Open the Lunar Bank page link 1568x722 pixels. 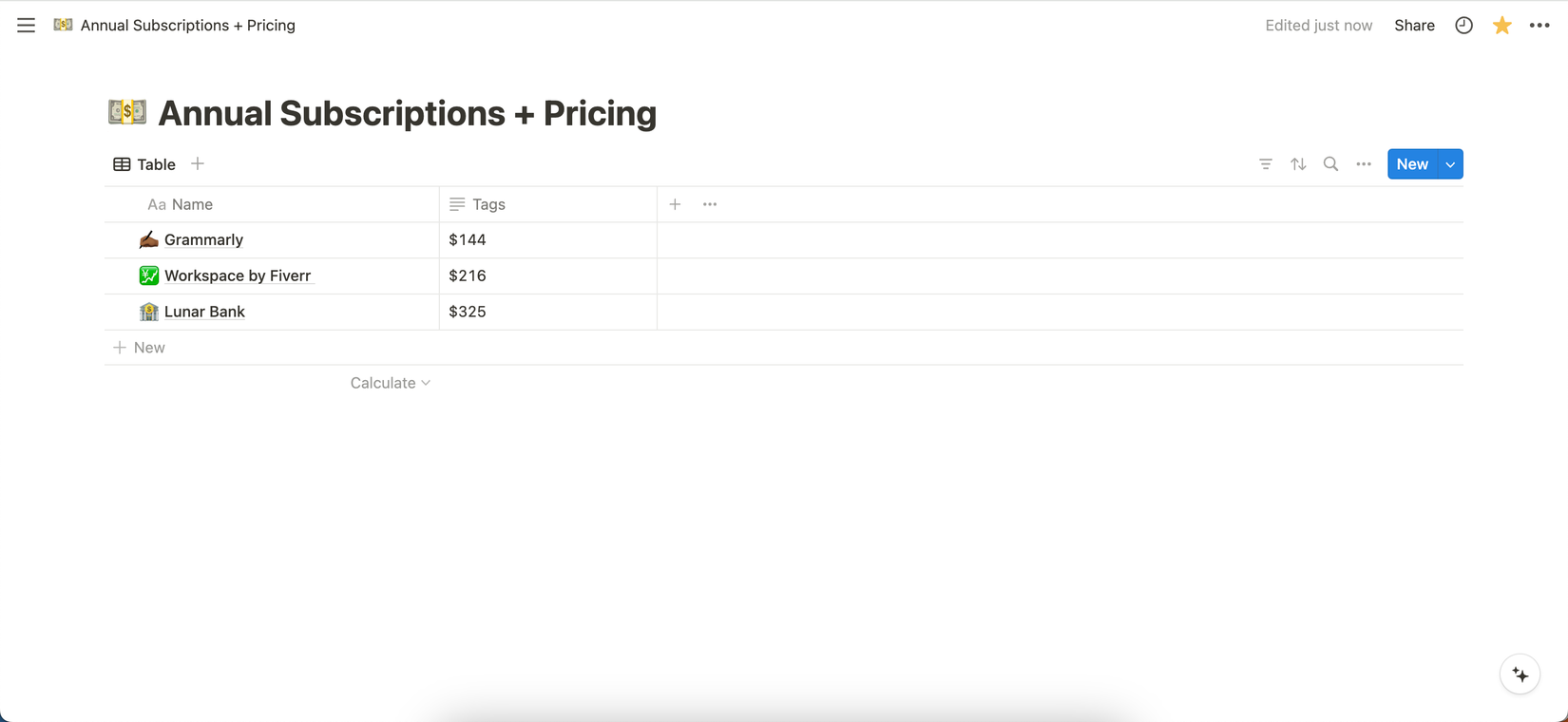204,311
